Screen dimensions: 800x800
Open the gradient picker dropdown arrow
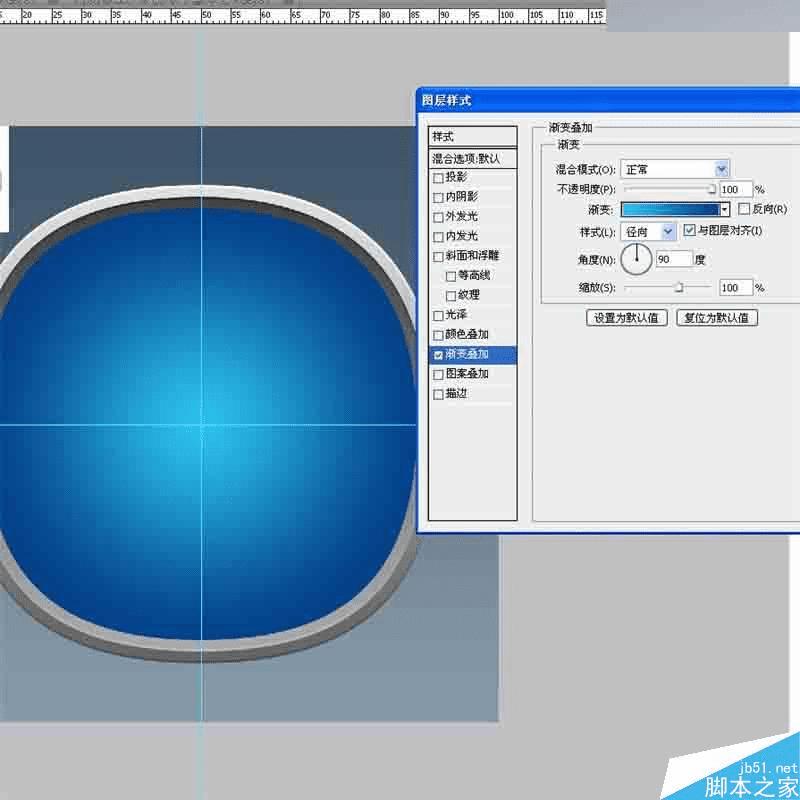(x=725, y=208)
